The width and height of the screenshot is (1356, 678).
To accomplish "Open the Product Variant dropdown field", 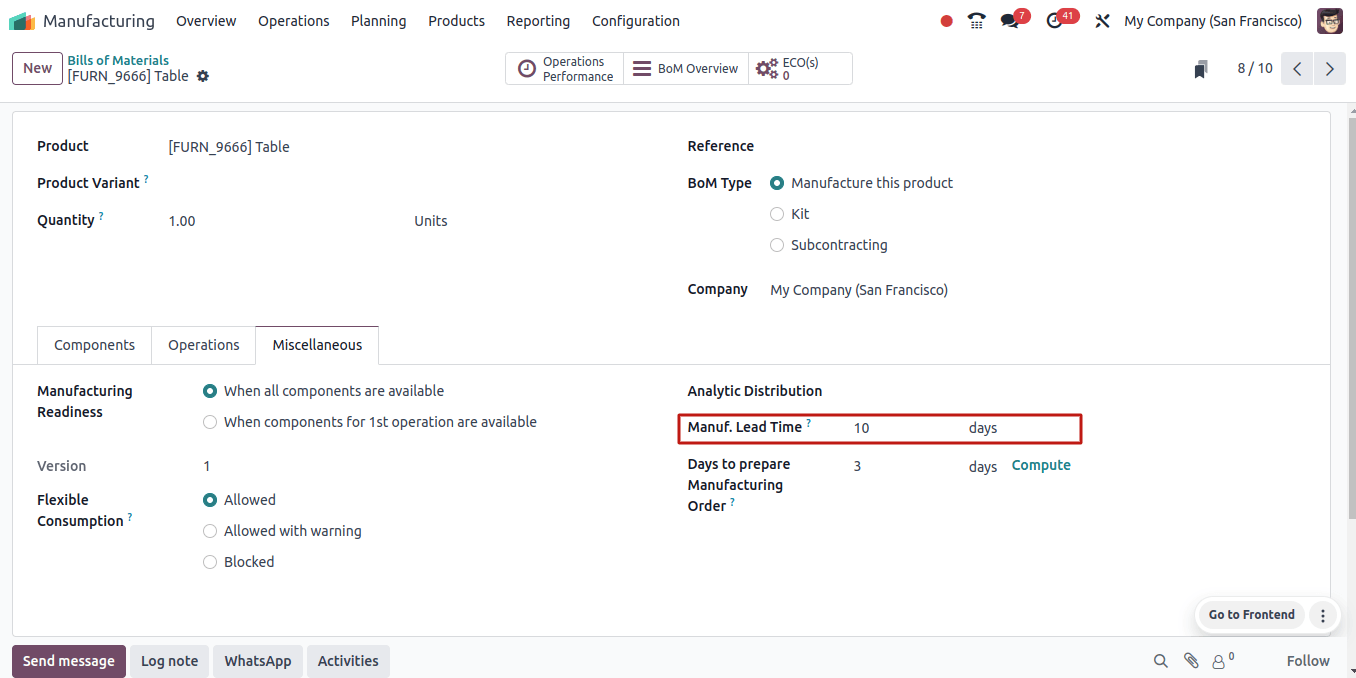I will click(412, 184).
